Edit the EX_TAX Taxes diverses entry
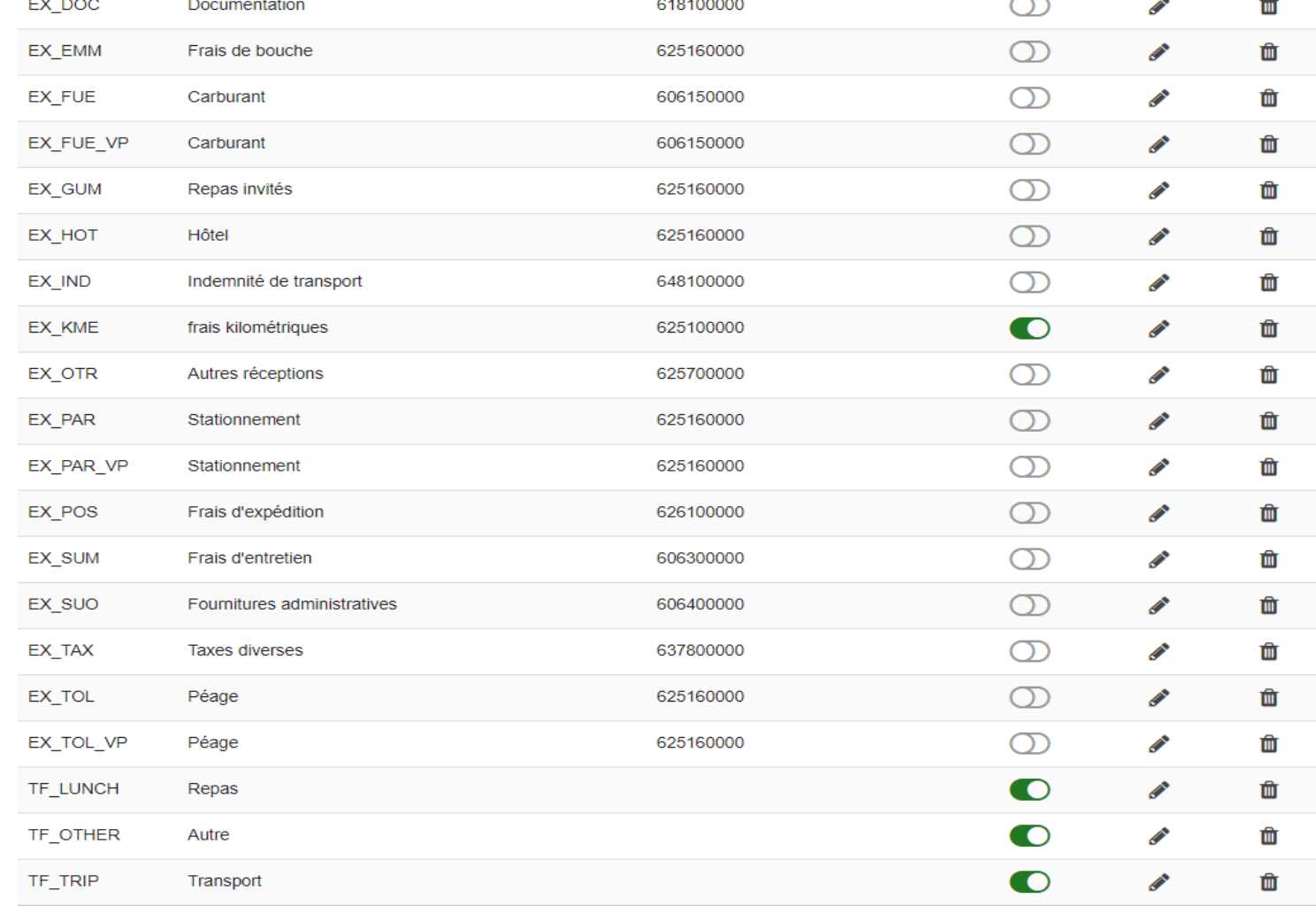The image size is (1316, 906). pyautogui.click(x=1159, y=651)
